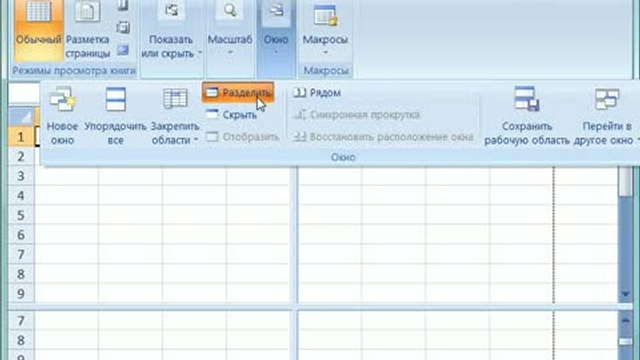This screenshot has height=360, width=640.
Task: Select row header 3
Action: coord(21,176)
